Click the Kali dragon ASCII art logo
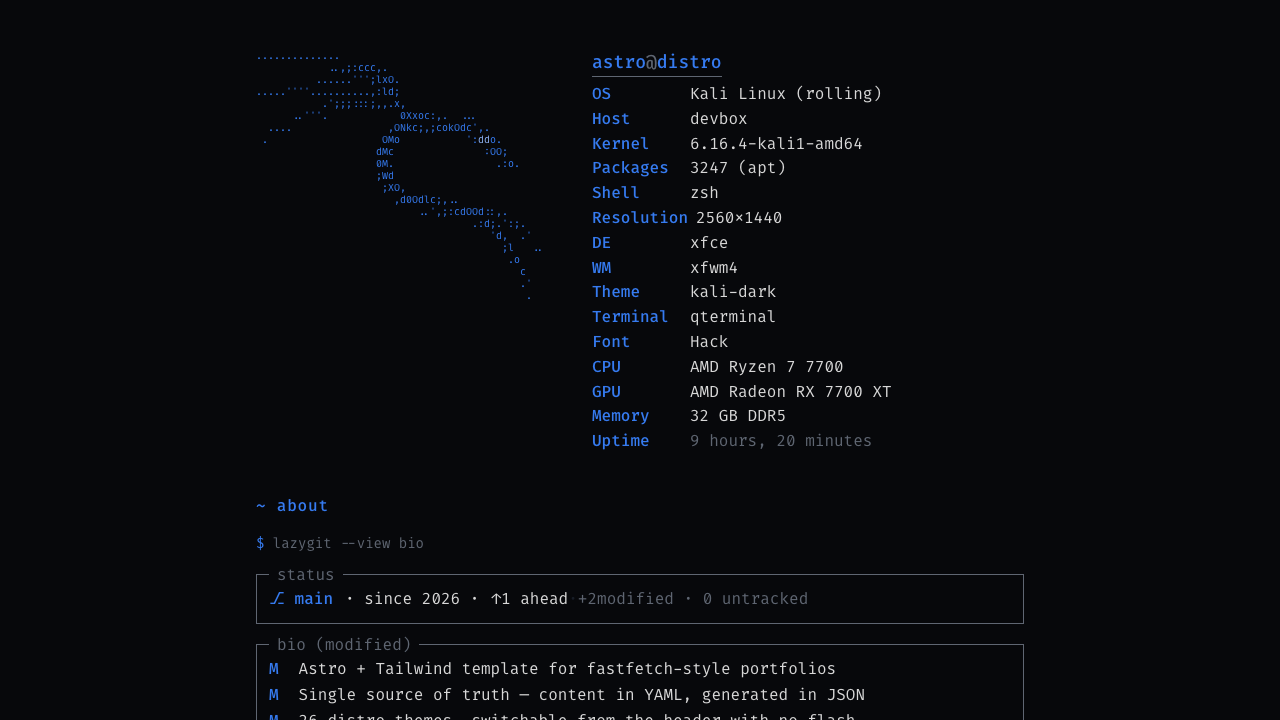The height and width of the screenshot is (720, 1280). point(399,176)
